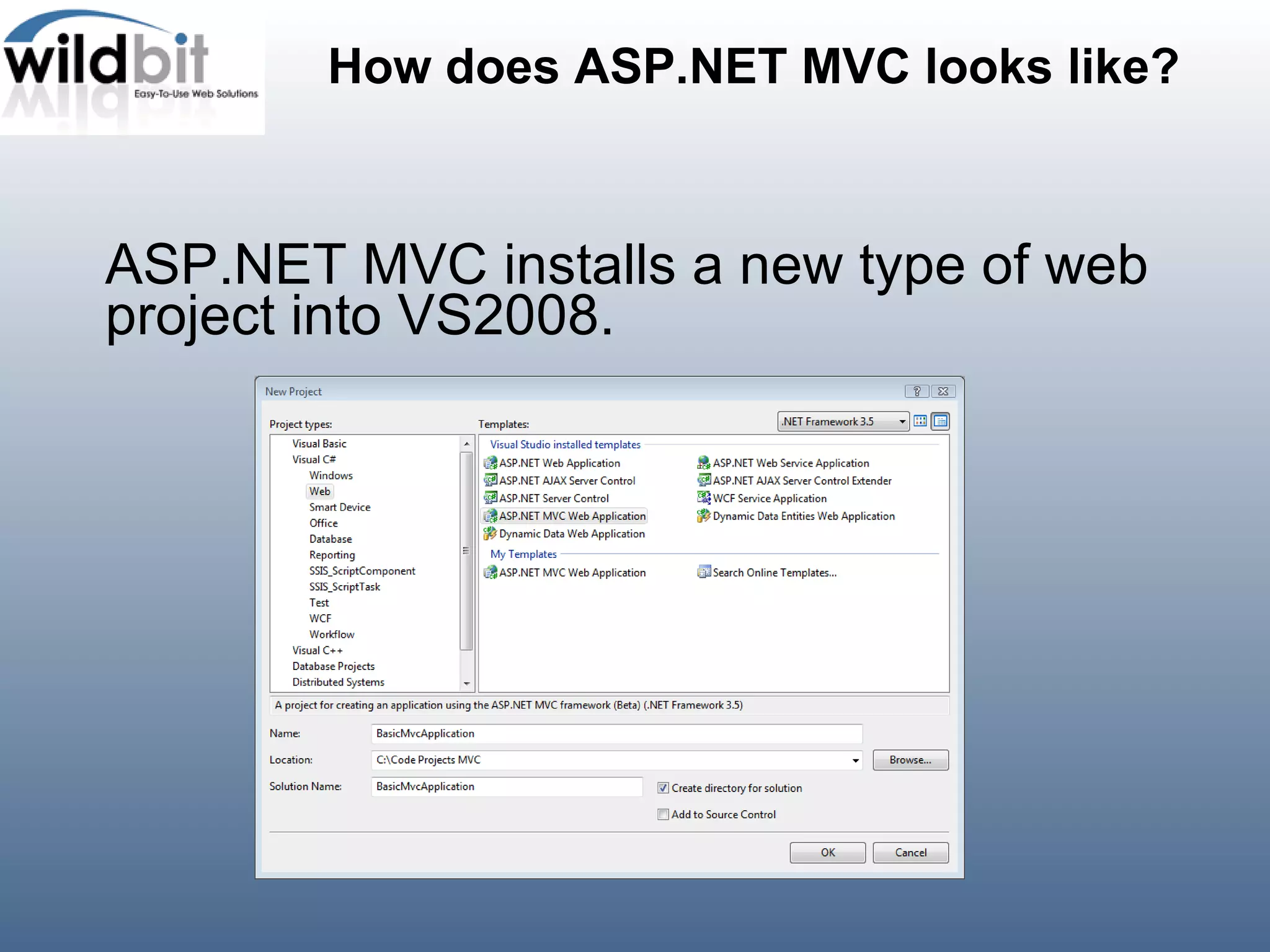Click OK to create the project
Image resolution: width=1270 pixels, height=952 pixels.
pyautogui.click(x=827, y=853)
